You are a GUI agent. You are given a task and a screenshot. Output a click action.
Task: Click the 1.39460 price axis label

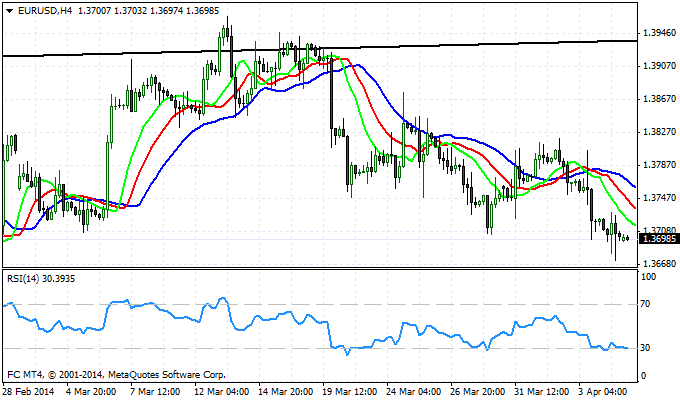[659, 33]
